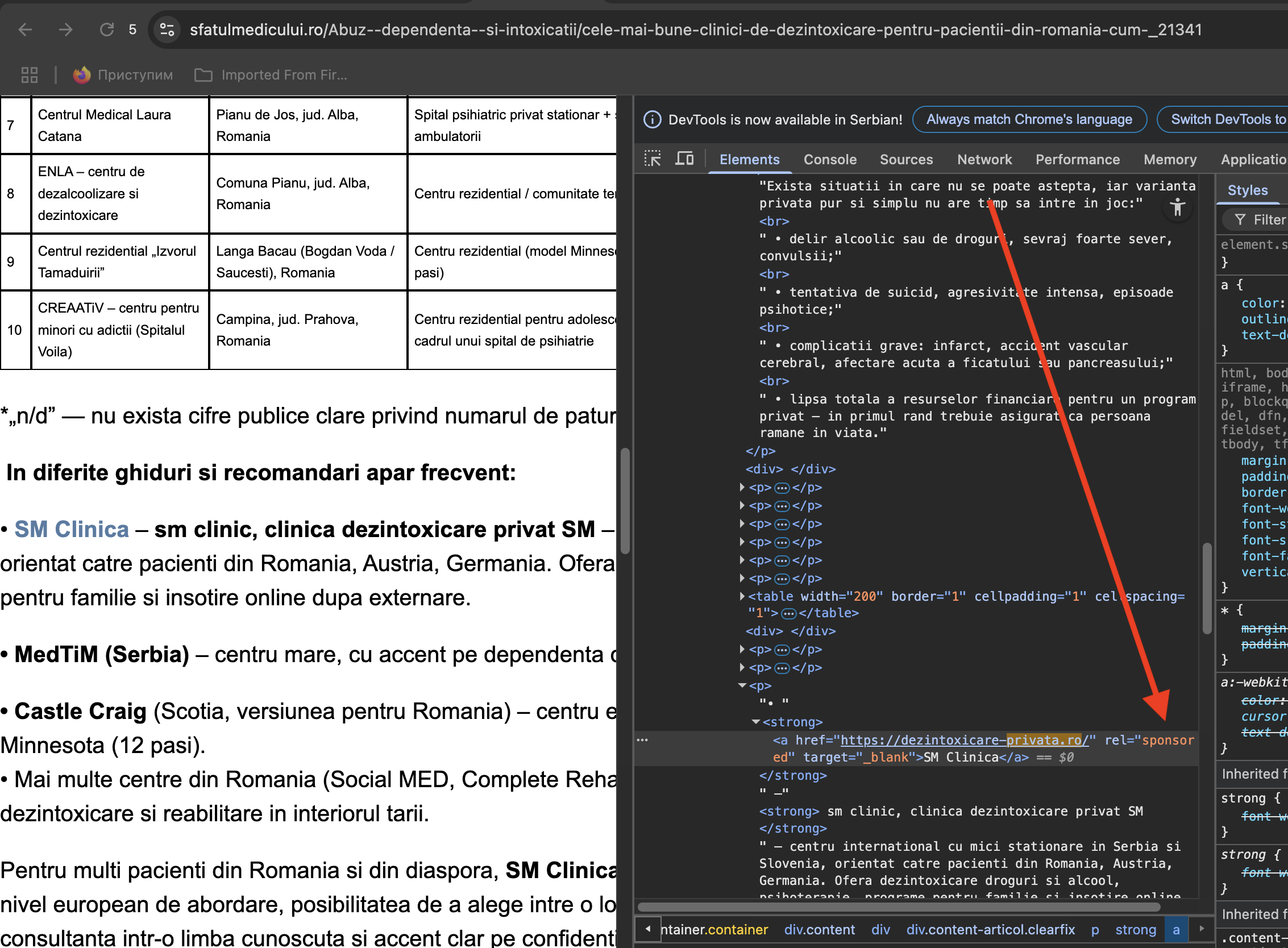Click the cell "Centrul Medical Laura Catana"
The width and height of the screenshot is (1288, 948).
[120, 126]
